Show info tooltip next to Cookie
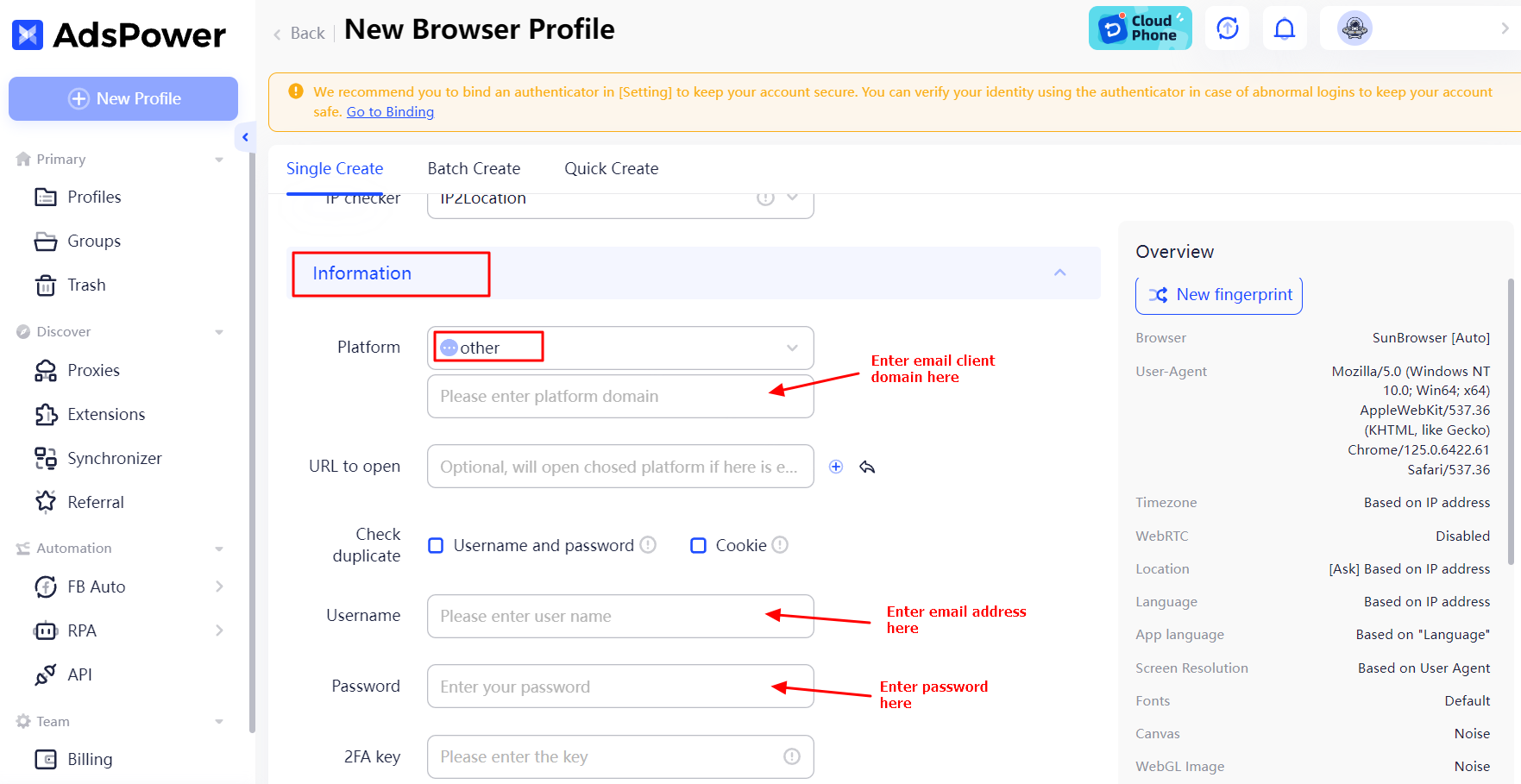This screenshot has width=1521, height=784. point(780,545)
